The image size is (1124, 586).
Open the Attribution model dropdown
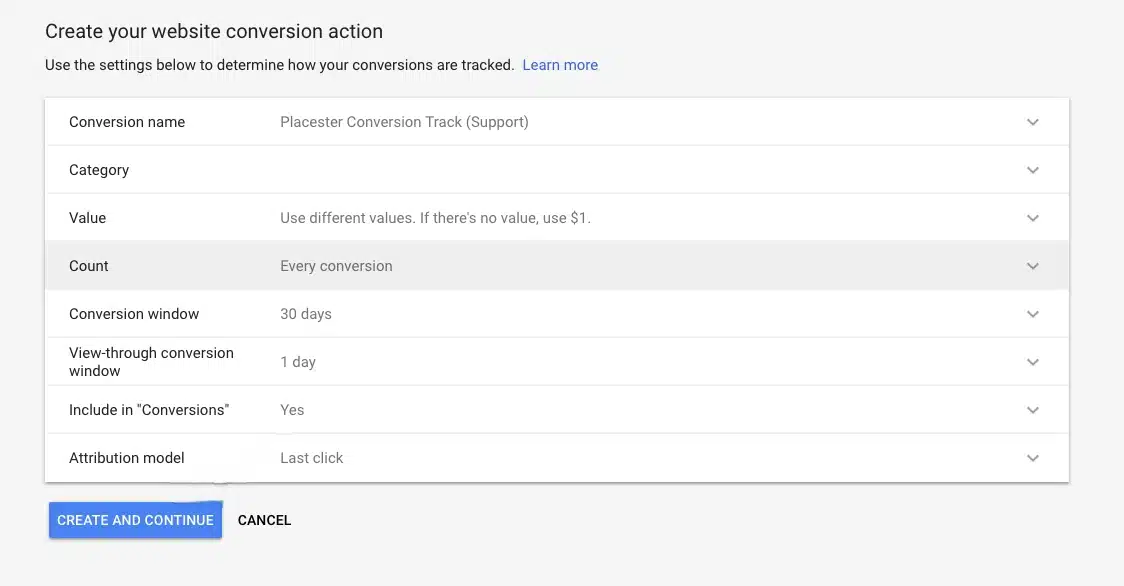[x=1033, y=457]
